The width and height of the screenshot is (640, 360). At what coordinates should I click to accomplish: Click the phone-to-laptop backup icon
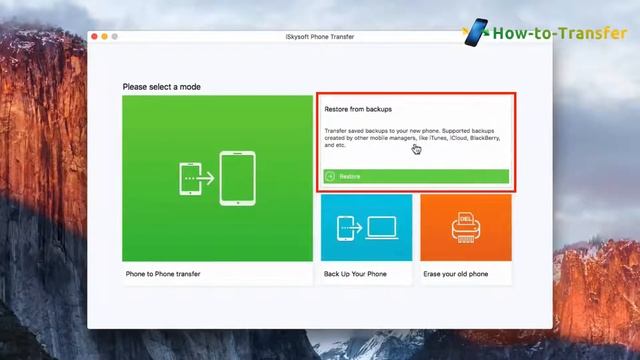pyautogui.click(x=367, y=228)
